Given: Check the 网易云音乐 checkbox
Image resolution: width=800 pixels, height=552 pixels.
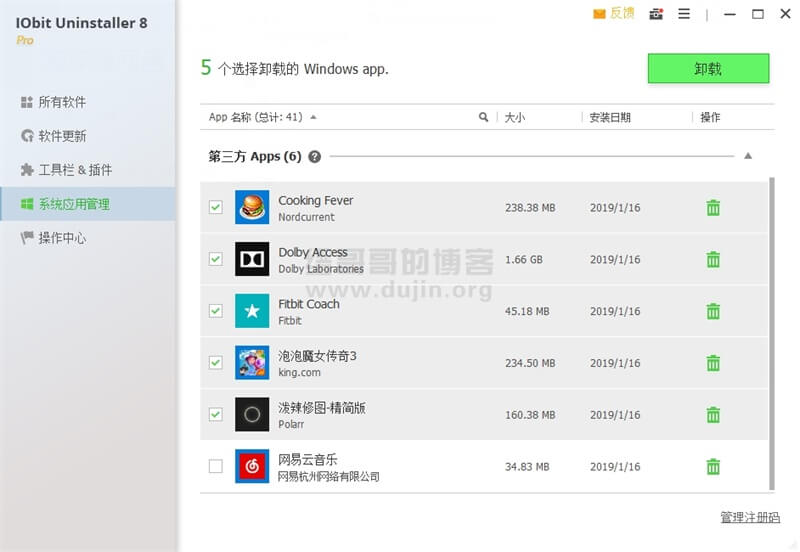Looking at the screenshot, I should (216, 466).
